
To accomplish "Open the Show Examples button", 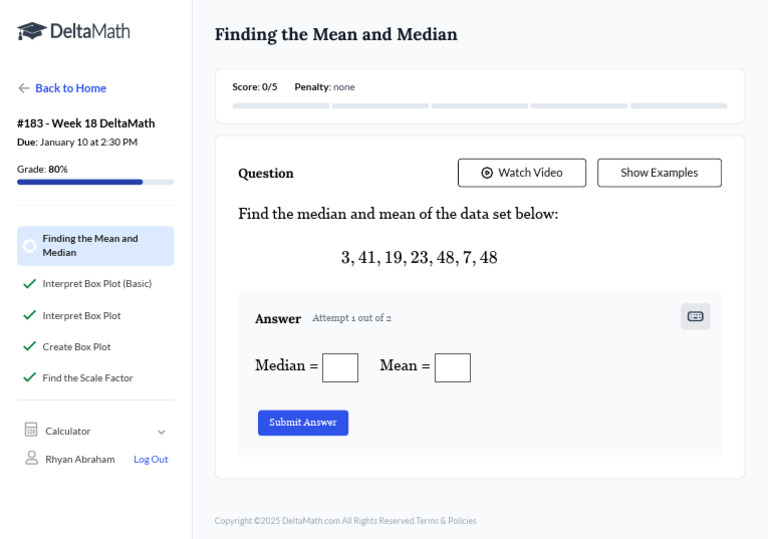I will (659, 173).
